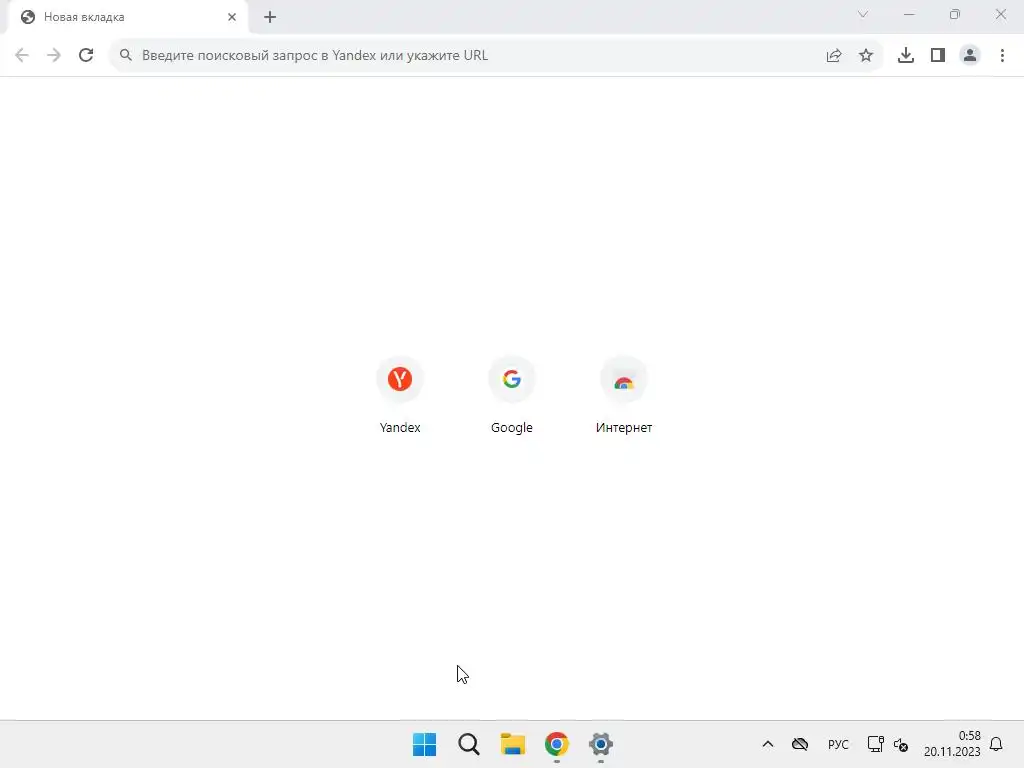Open the tab search dropdown chevron
Screen dimensions: 1024x768
pyautogui.click(x=863, y=14)
